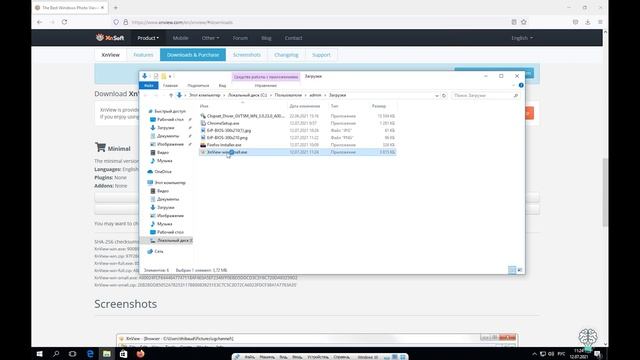Image resolution: width=640 pixels, height=360 pixels.
Task: Refresh the Загрузки folder view
Action: (444, 95)
